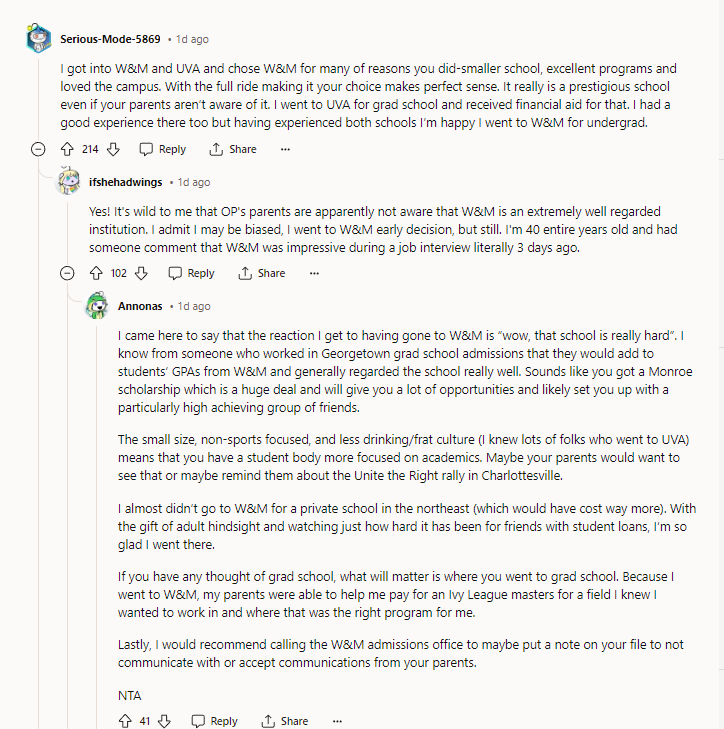Image resolution: width=724 pixels, height=729 pixels.
Task: Collapse ifshehadwings's reply thread
Action: coord(67,273)
